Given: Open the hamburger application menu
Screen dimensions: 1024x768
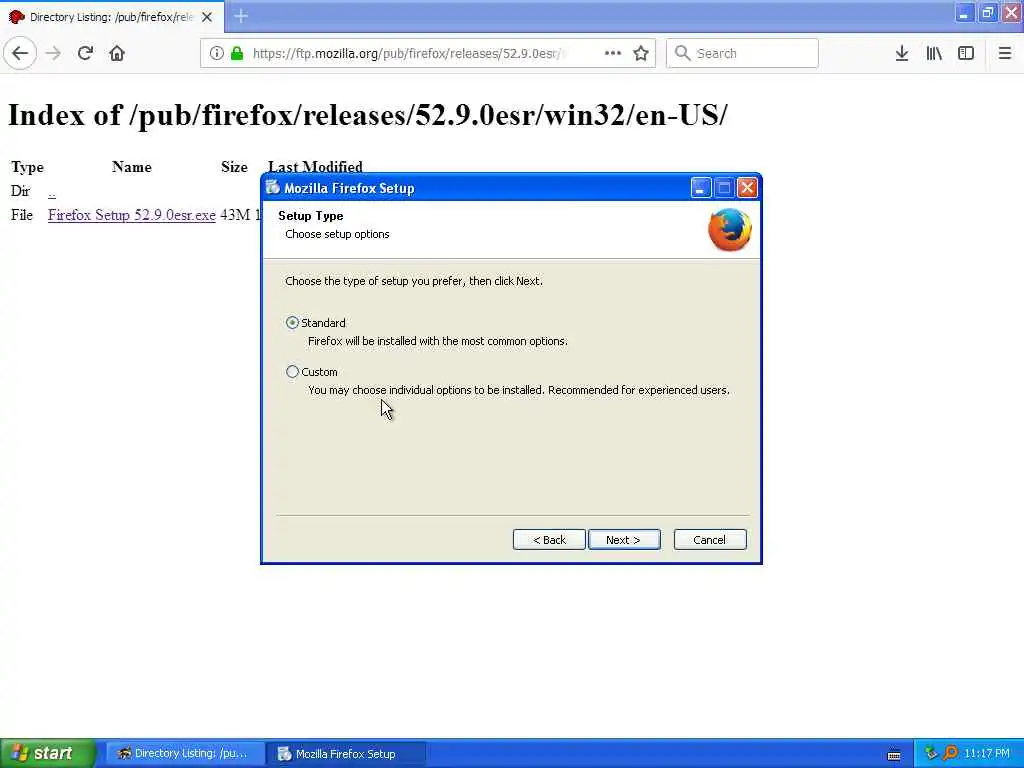Looking at the screenshot, I should 1005,54.
